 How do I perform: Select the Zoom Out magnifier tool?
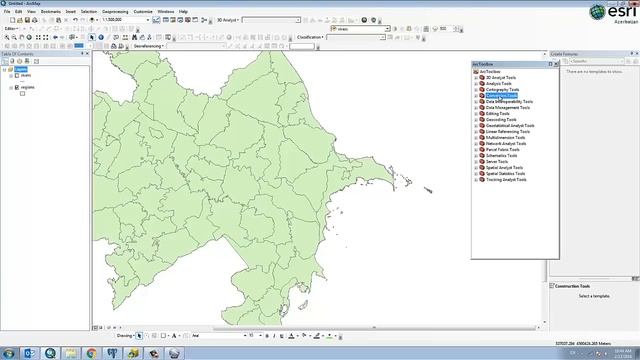(14, 37)
